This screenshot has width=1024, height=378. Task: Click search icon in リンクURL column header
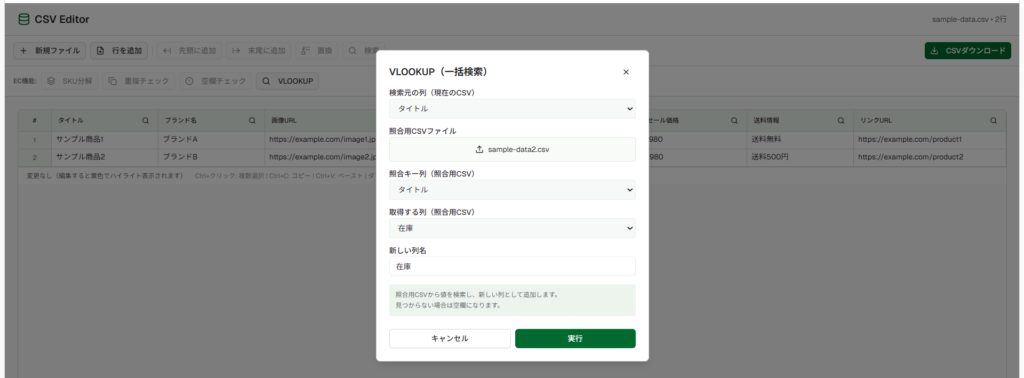point(993,121)
